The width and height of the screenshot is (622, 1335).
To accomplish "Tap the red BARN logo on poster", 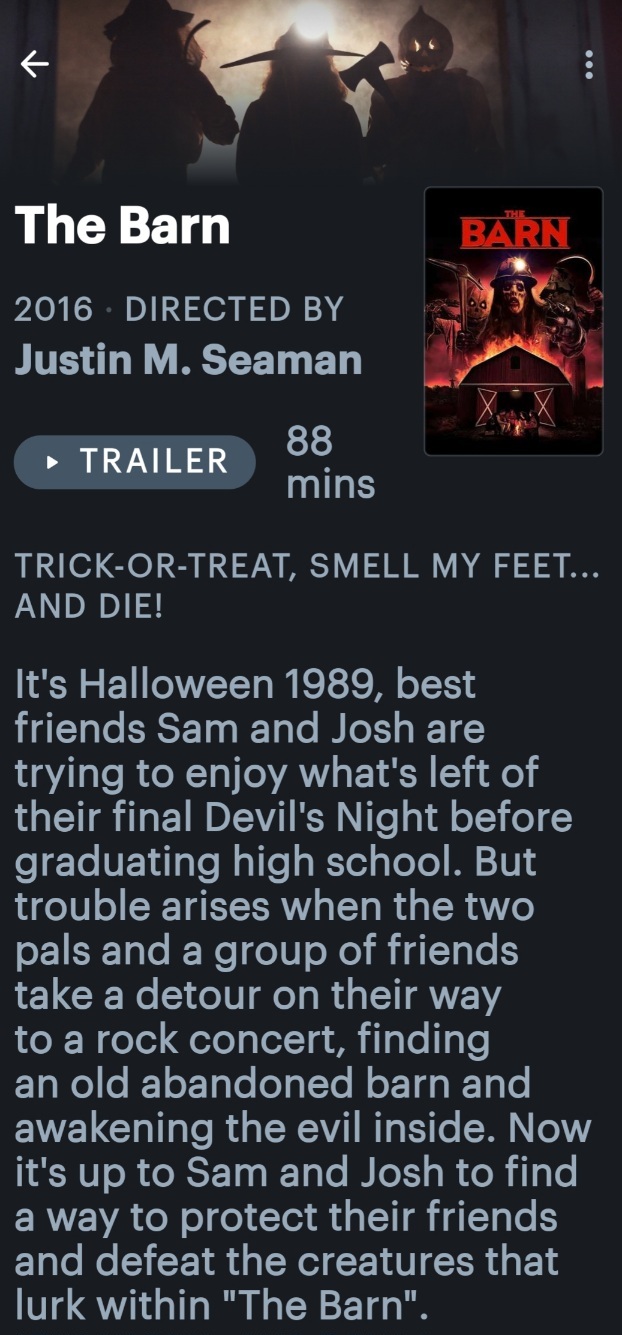I will (514, 232).
